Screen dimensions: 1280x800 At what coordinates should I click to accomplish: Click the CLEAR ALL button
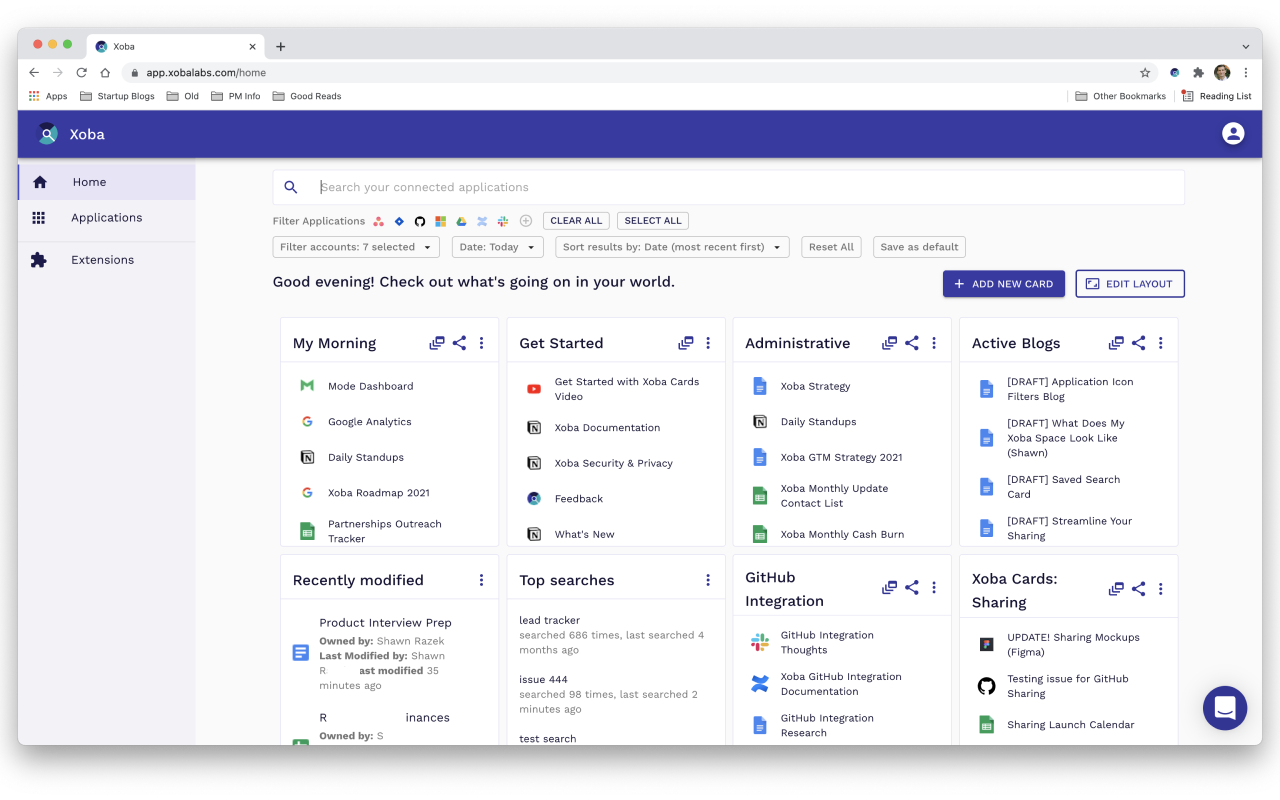[576, 221]
